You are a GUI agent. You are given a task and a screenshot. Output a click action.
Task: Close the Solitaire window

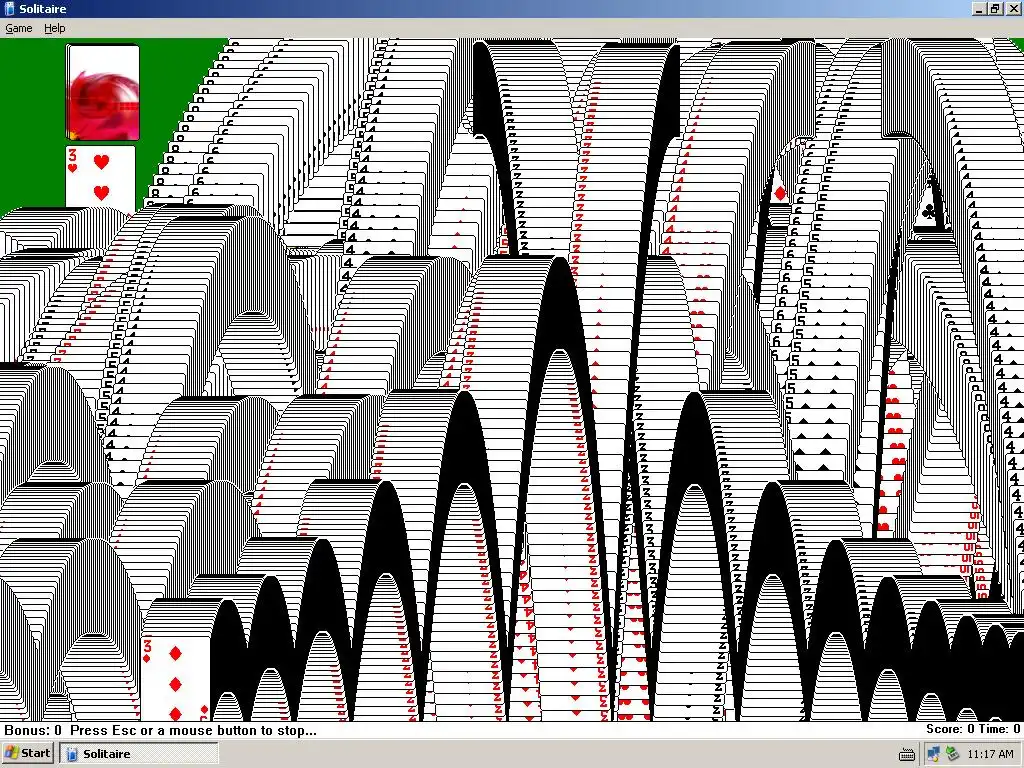pyautogui.click(x=1012, y=8)
